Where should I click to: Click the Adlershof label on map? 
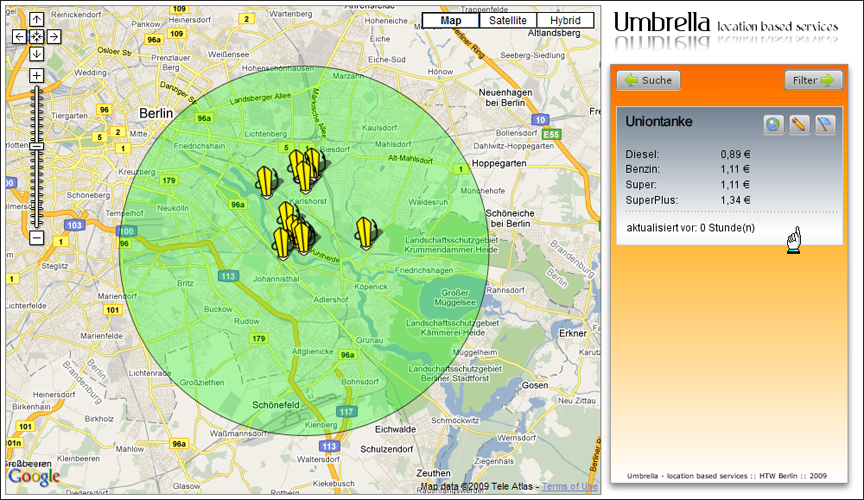[331, 300]
